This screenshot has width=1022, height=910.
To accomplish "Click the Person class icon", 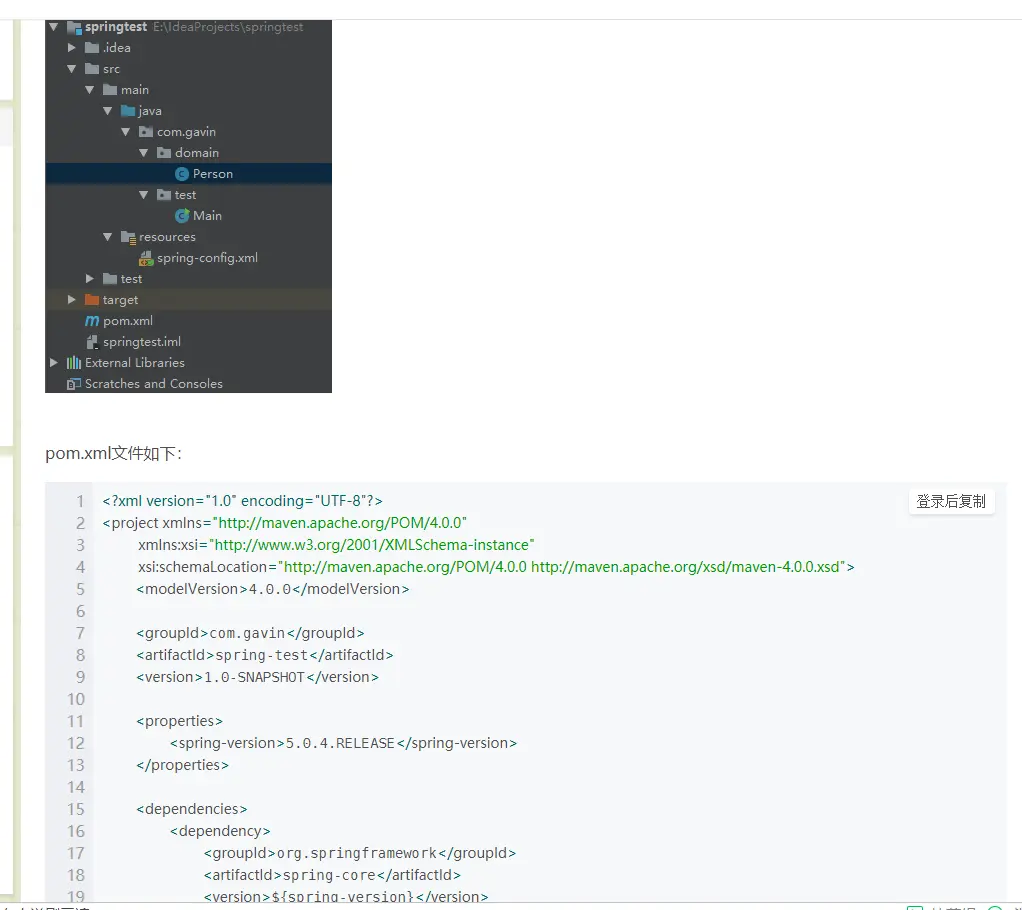I will pyautogui.click(x=182, y=174).
